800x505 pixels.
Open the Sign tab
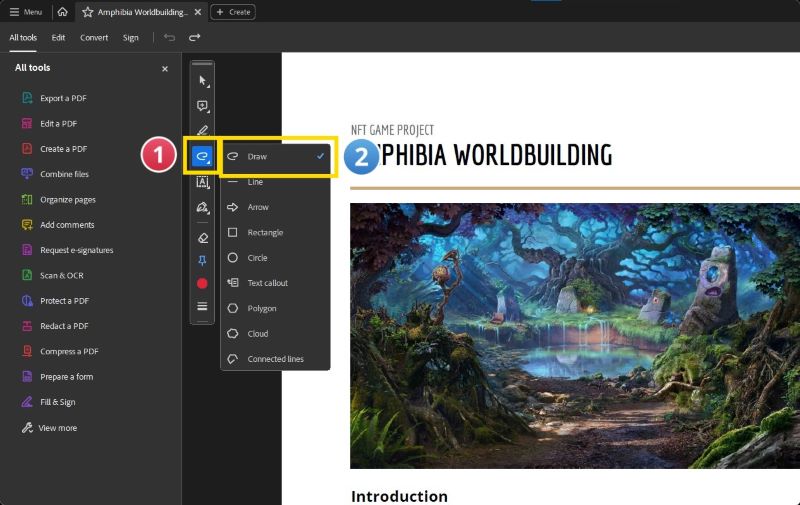[131, 37]
